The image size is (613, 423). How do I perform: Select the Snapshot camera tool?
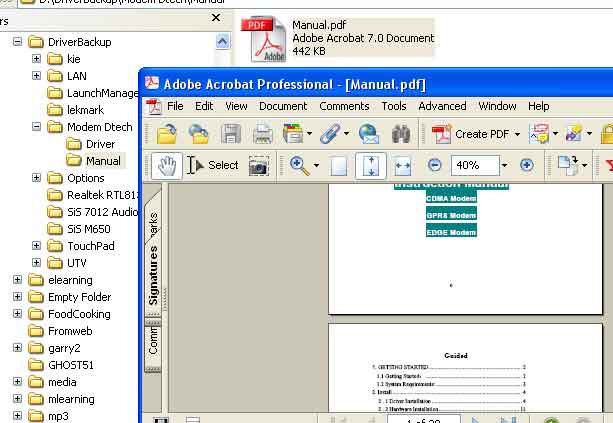click(x=258, y=166)
